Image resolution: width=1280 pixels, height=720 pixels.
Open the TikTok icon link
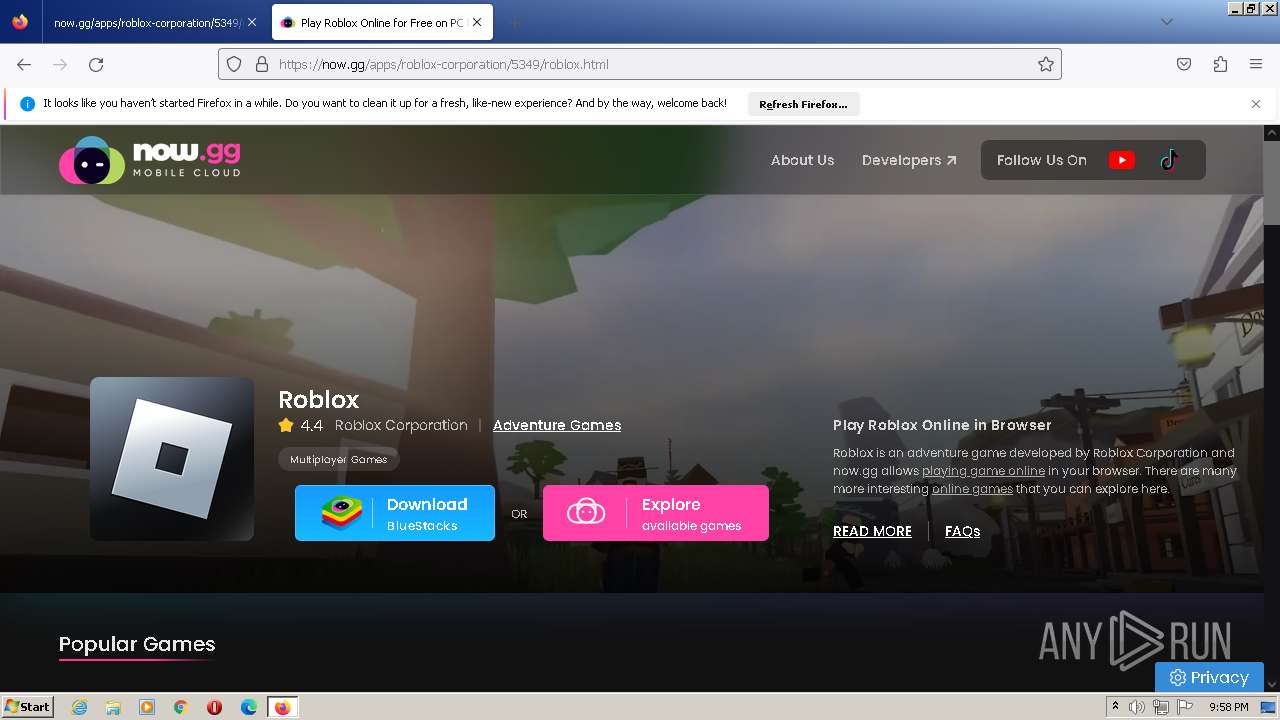click(x=1169, y=160)
